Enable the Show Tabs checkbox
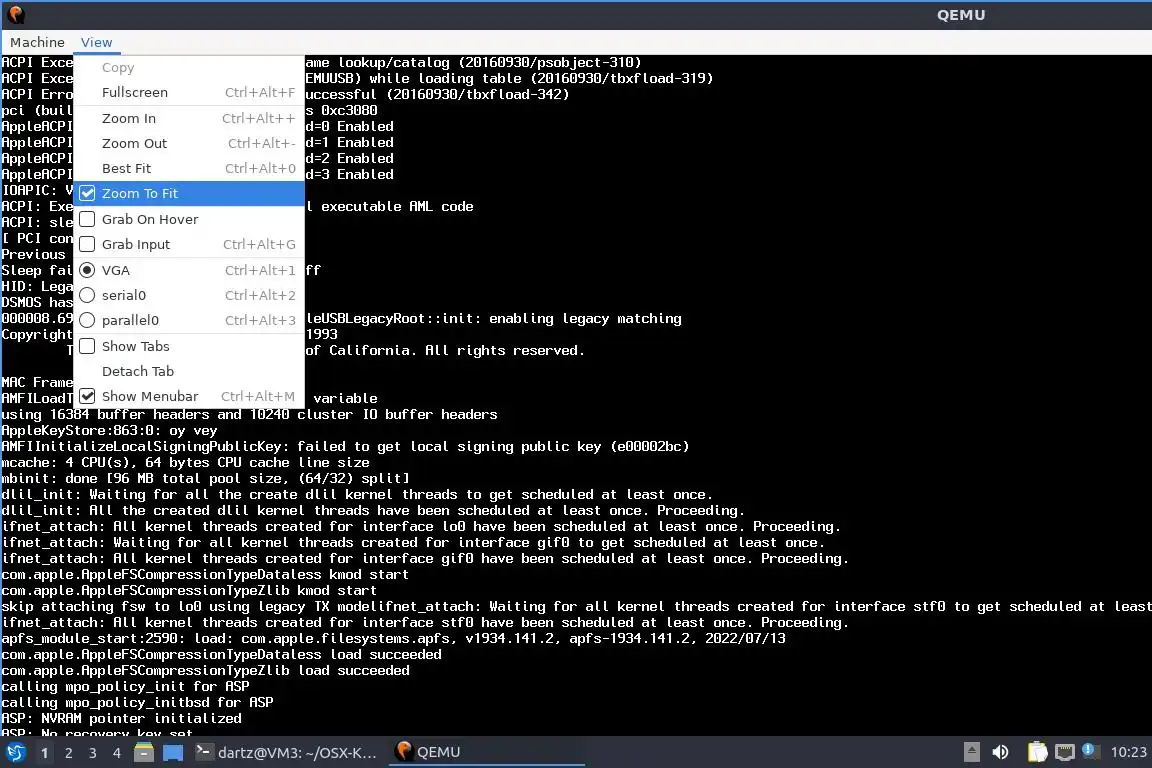Image resolution: width=1152 pixels, height=768 pixels. [189, 346]
